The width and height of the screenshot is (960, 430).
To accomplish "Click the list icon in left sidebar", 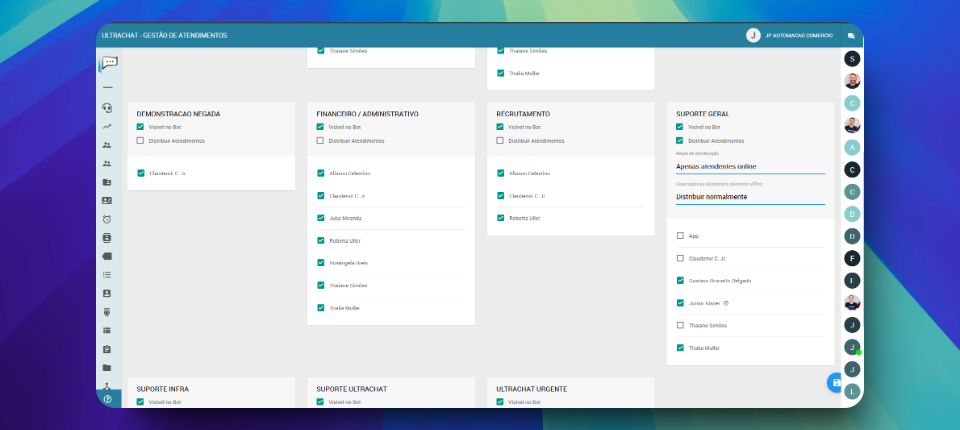I will (107, 274).
